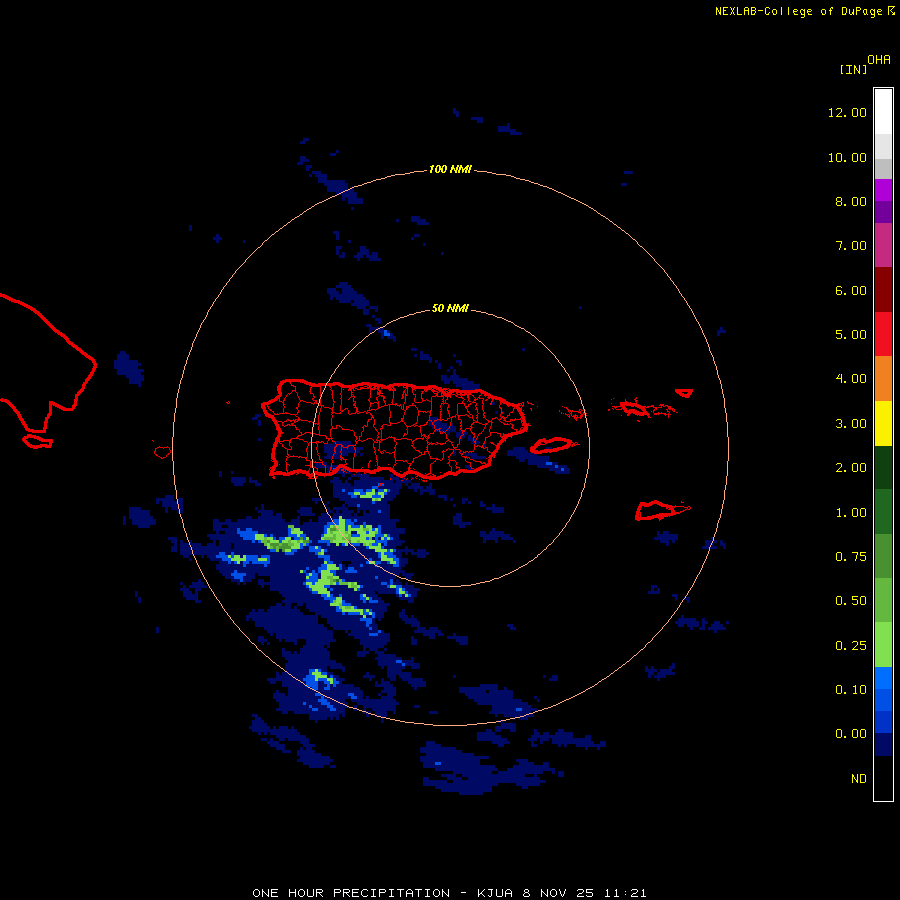Image resolution: width=900 pixels, height=900 pixels.
Task: Click the orange legend swatch
Action: coord(883,379)
